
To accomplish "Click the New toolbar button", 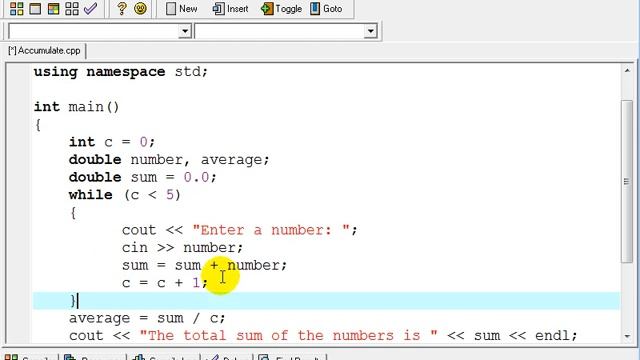I will point(182,9).
